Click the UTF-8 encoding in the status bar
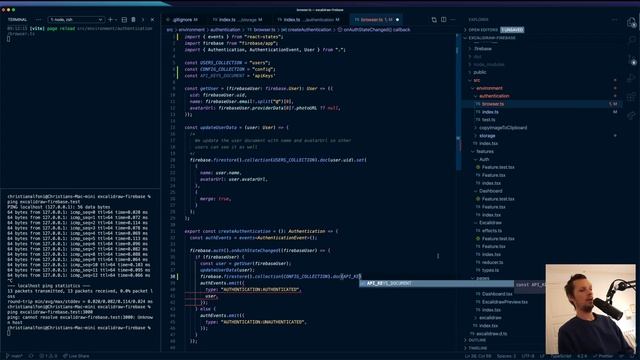The height and width of the screenshot is (360, 640). [x=527, y=356]
